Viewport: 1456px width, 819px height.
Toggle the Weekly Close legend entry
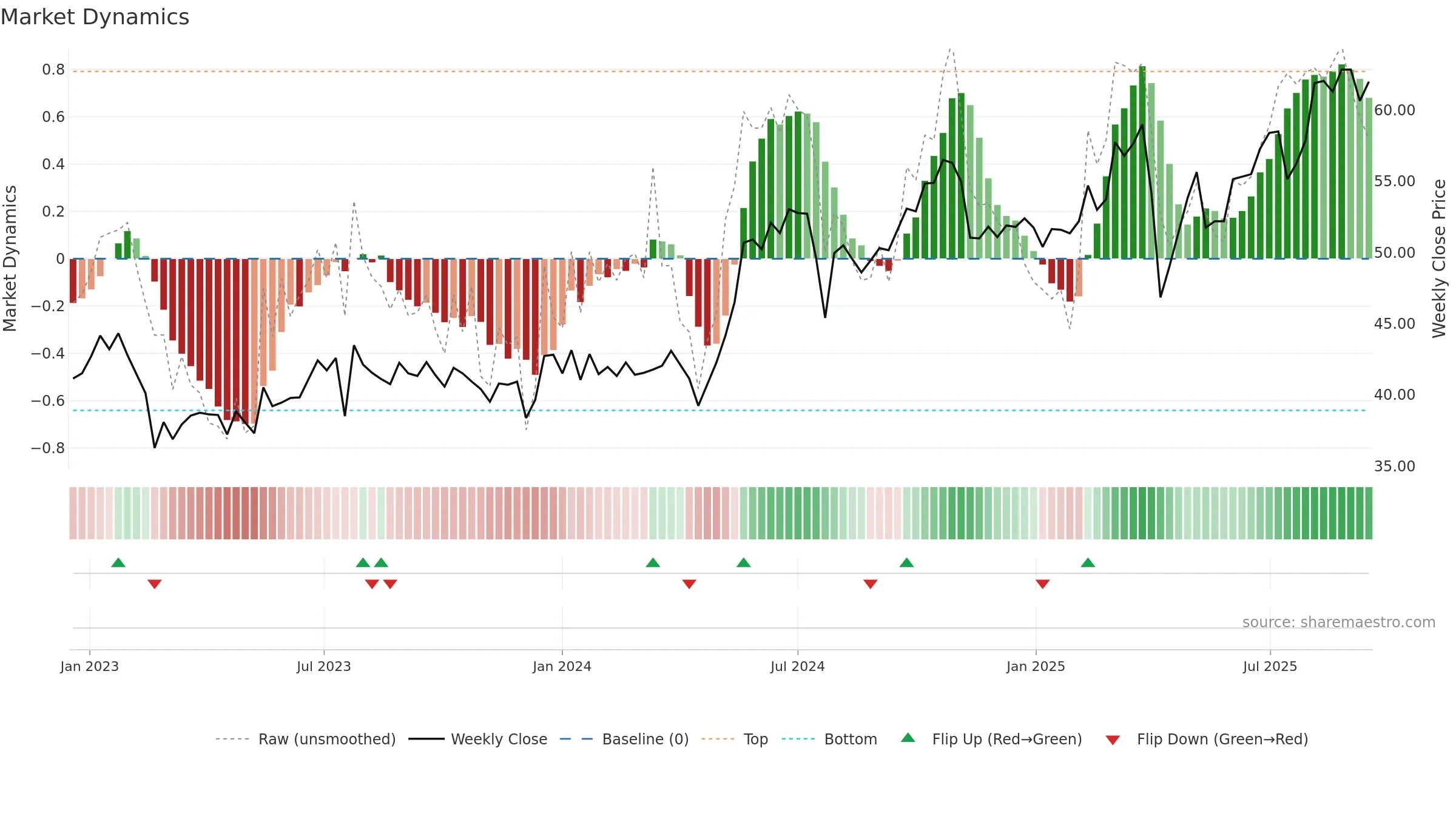pos(478,739)
